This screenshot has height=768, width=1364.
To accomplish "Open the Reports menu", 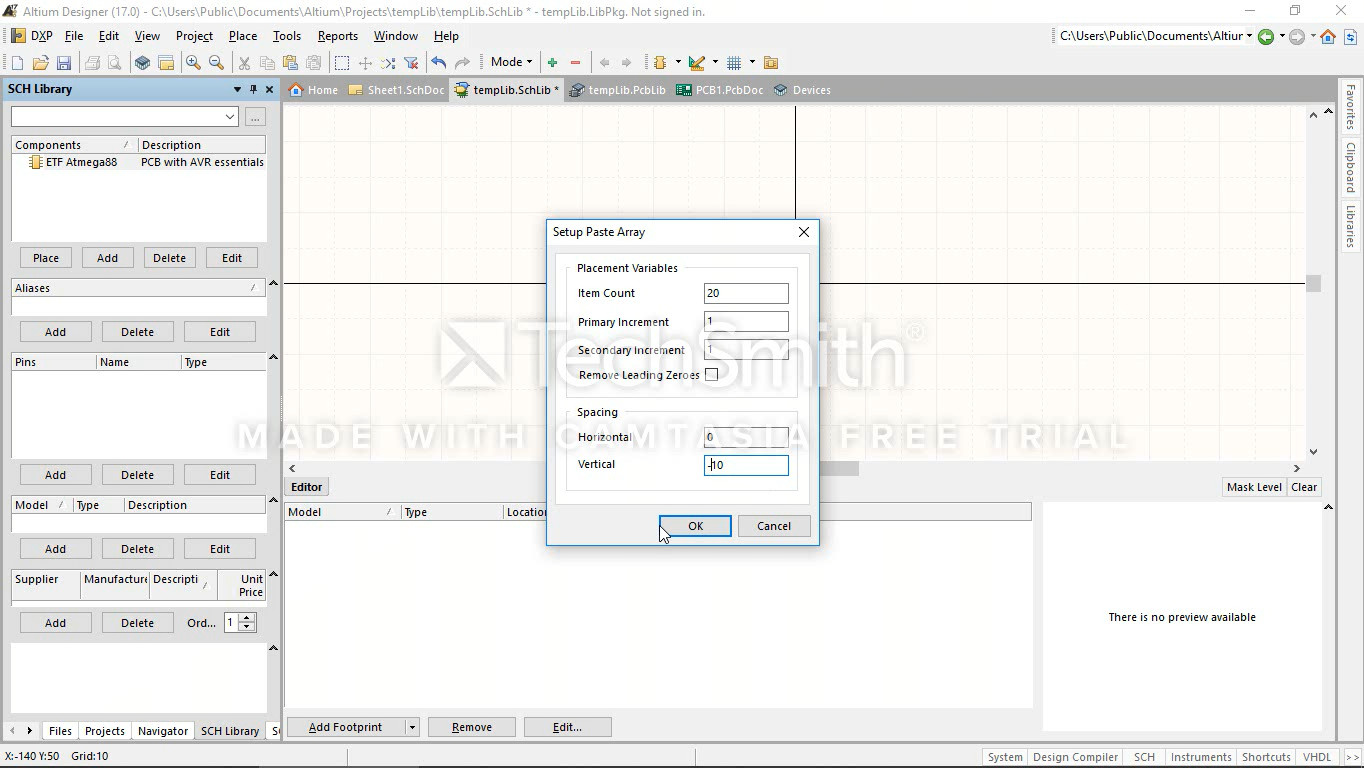I will (337, 36).
